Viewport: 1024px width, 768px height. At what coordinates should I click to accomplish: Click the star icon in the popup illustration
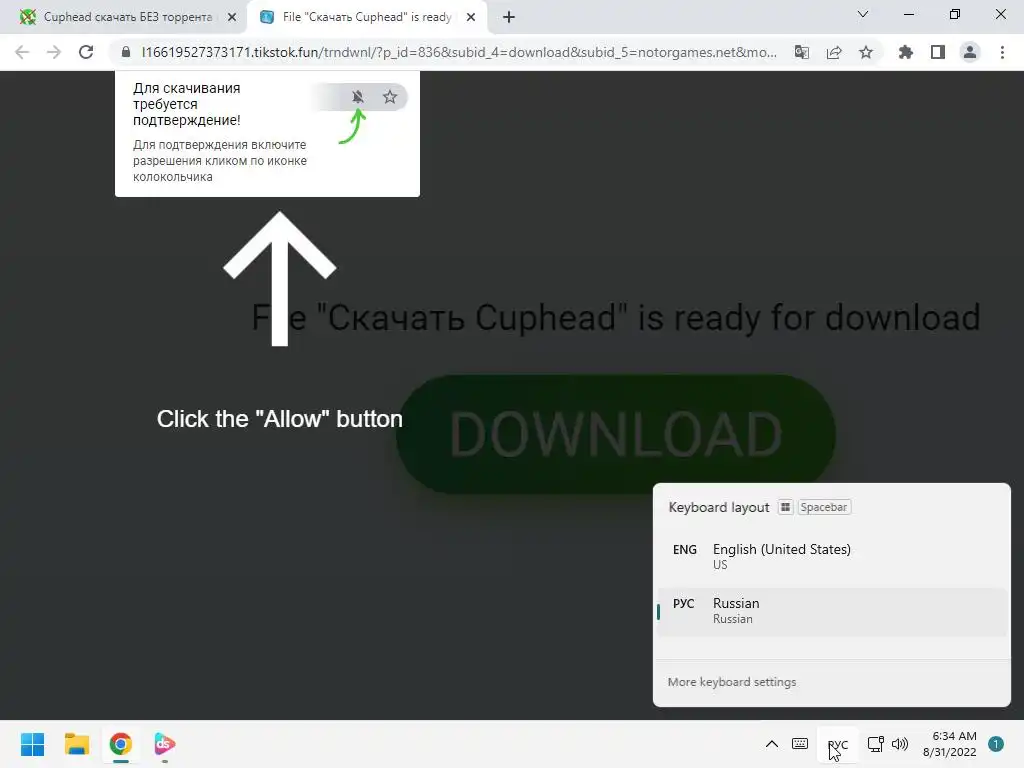click(390, 97)
